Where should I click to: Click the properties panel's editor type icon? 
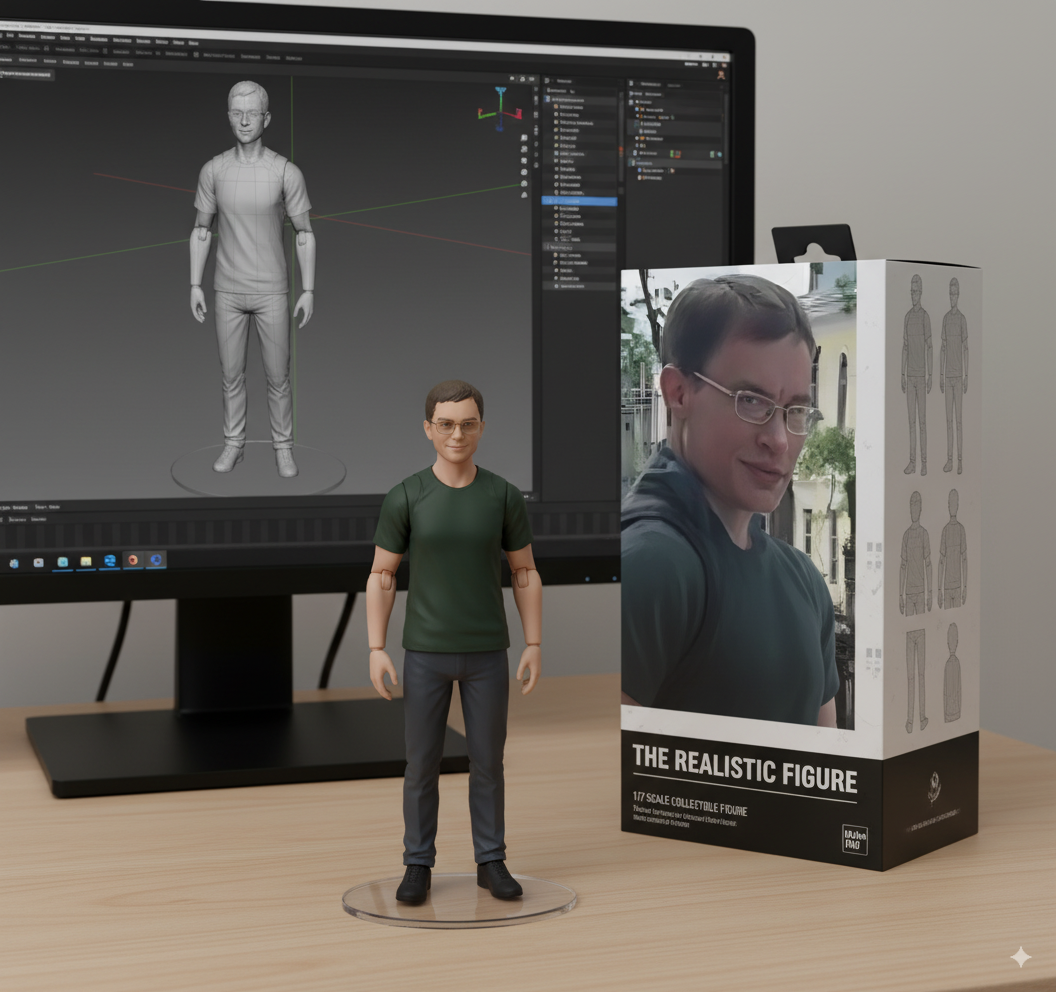click(631, 84)
